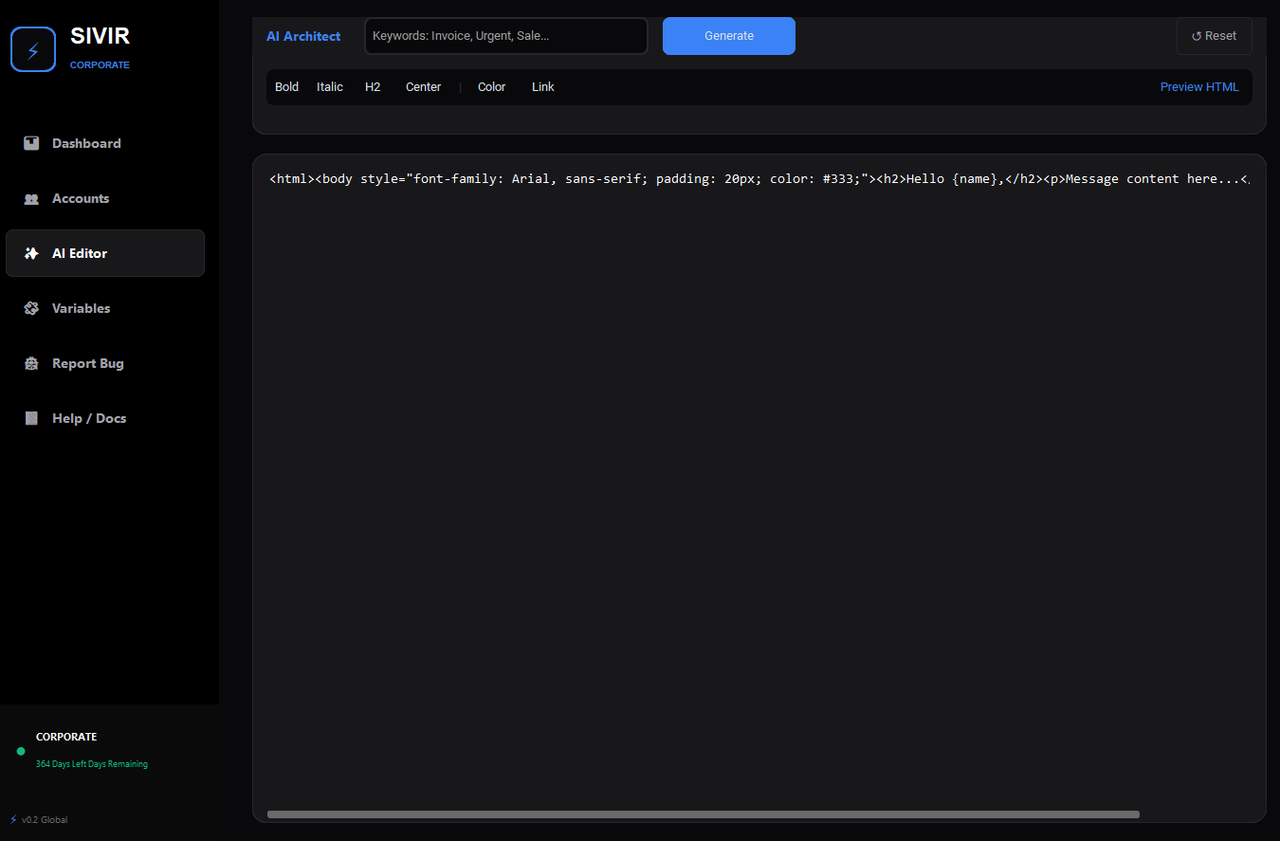1280x841 pixels.
Task: Click the Dashboard sidebar icon
Action: point(31,143)
